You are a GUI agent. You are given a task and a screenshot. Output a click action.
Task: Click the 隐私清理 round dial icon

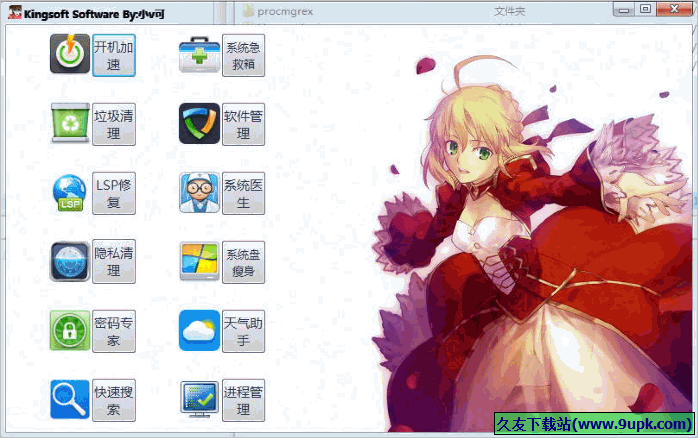[70, 262]
